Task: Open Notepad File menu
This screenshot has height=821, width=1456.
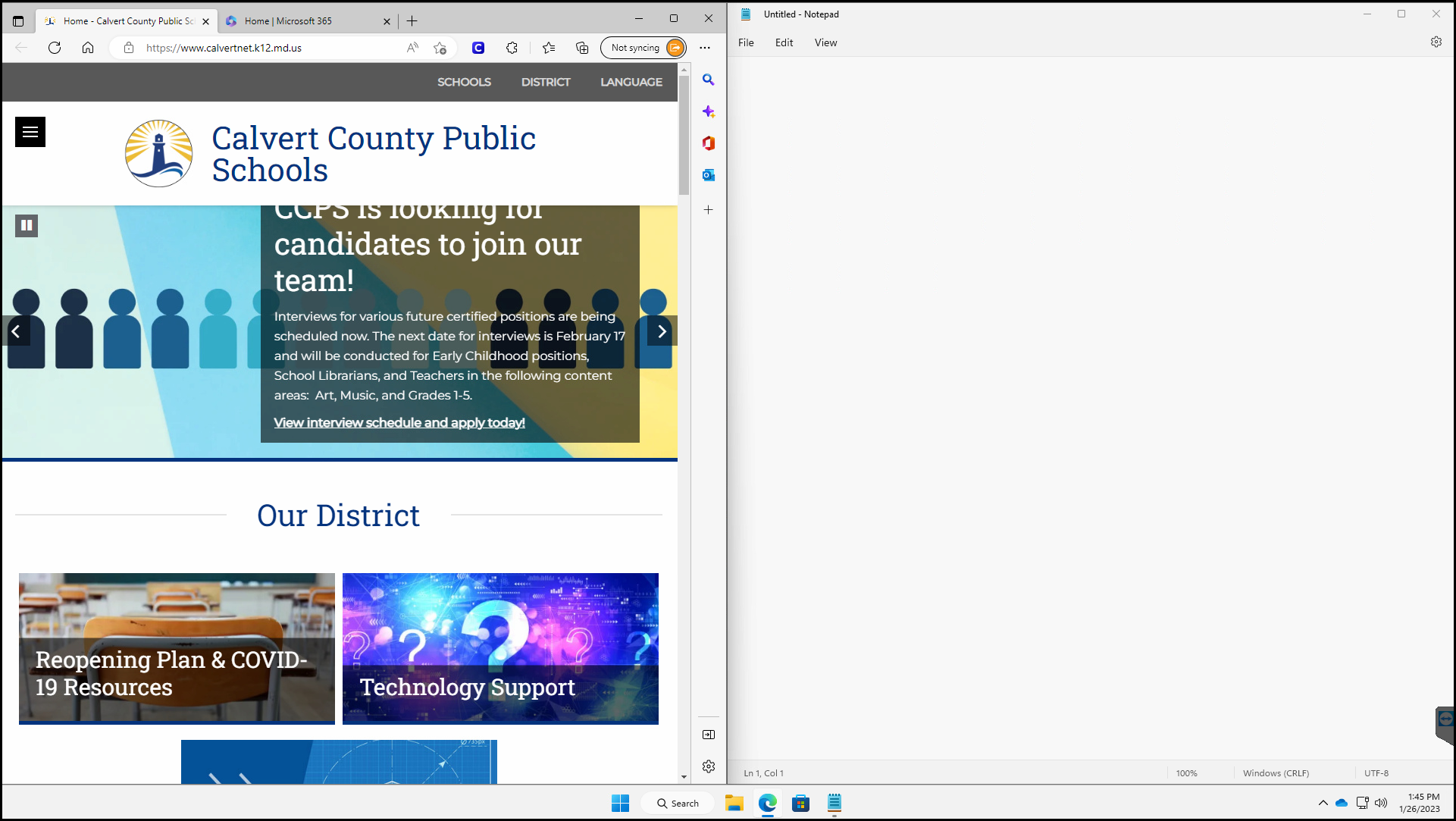Action: [746, 42]
